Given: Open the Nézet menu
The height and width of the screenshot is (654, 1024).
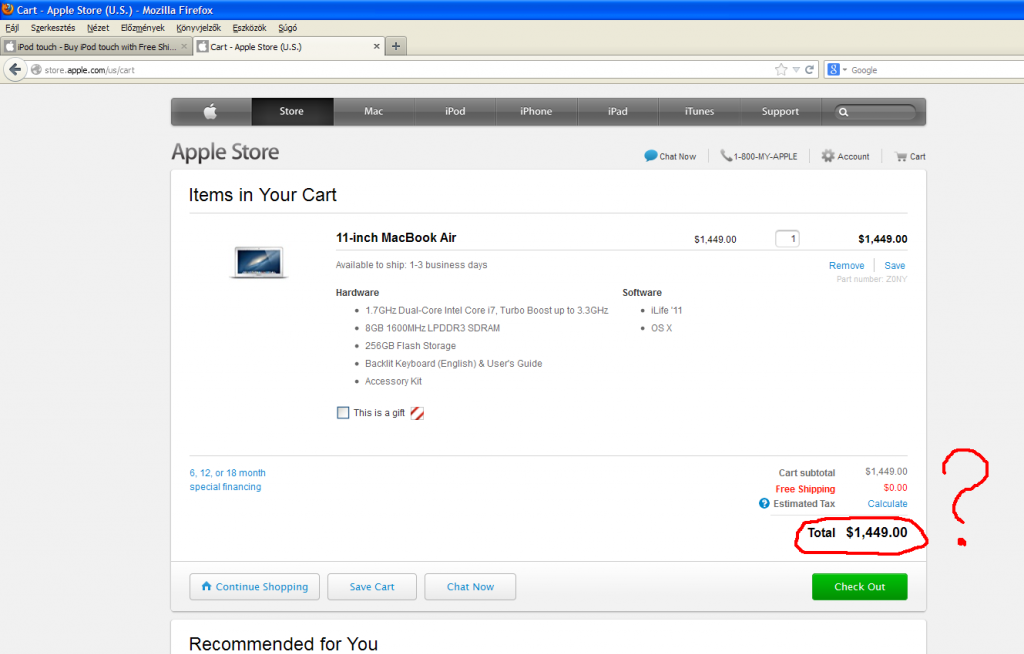Looking at the screenshot, I should (x=98, y=28).
